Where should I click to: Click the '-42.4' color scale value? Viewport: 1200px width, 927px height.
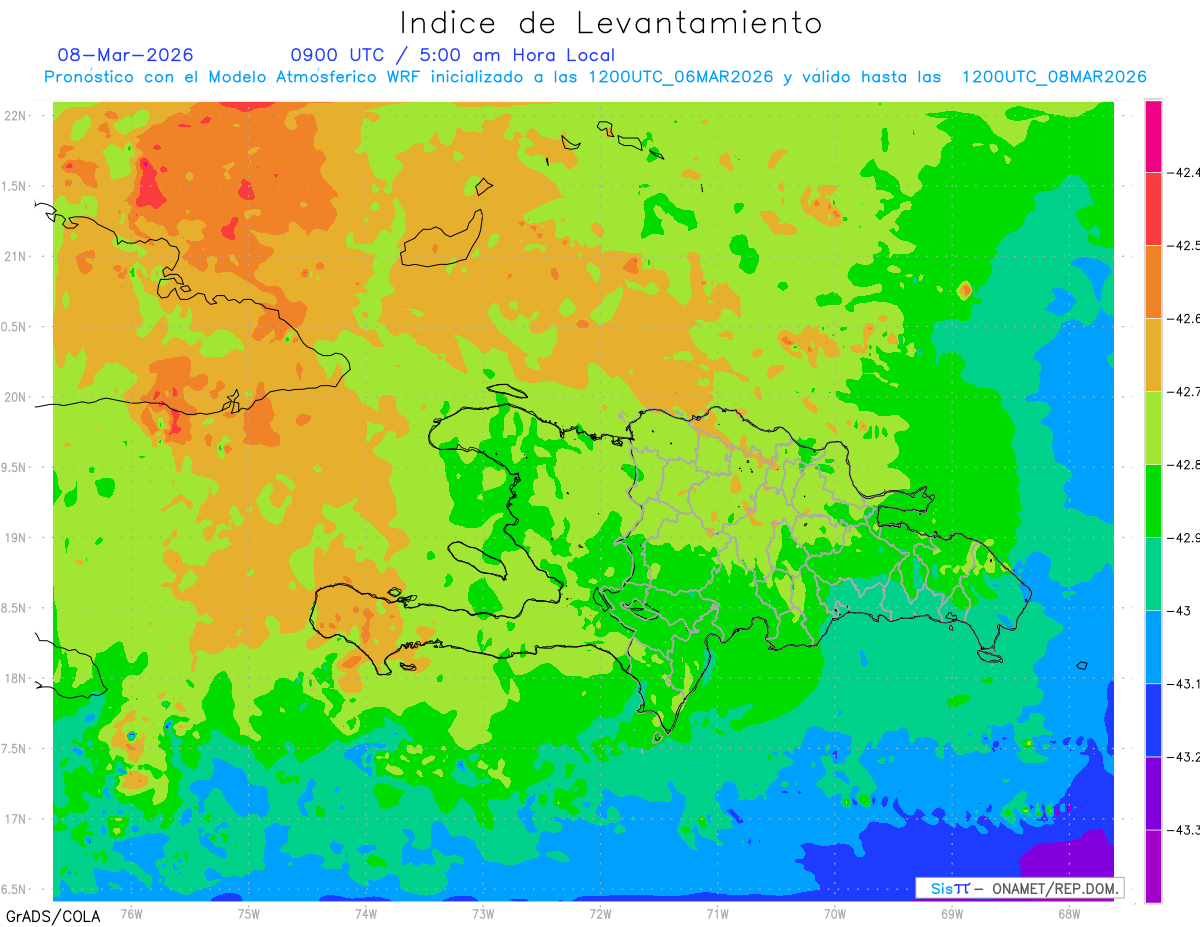[1184, 172]
